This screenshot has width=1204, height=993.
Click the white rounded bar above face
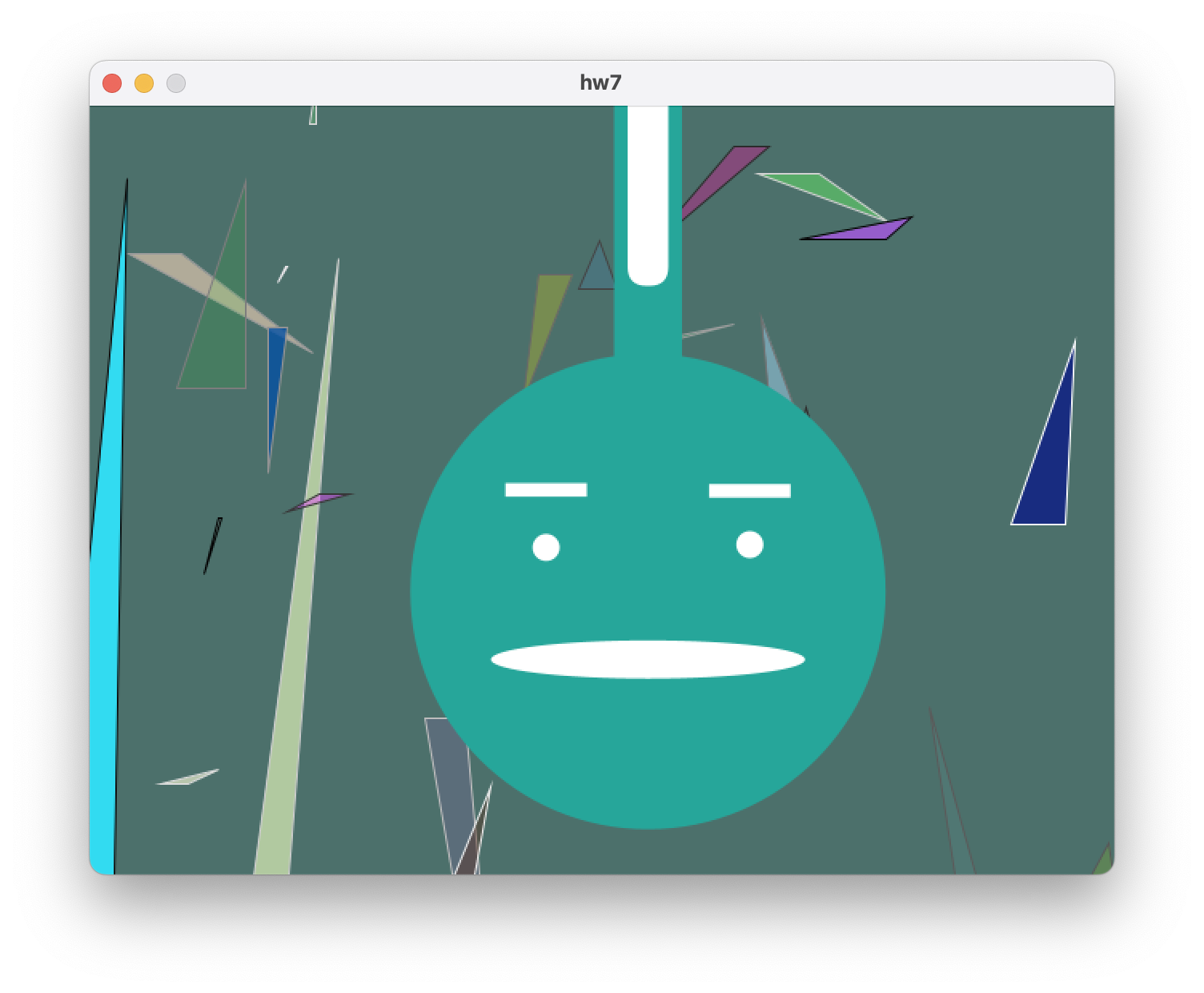coord(648,195)
